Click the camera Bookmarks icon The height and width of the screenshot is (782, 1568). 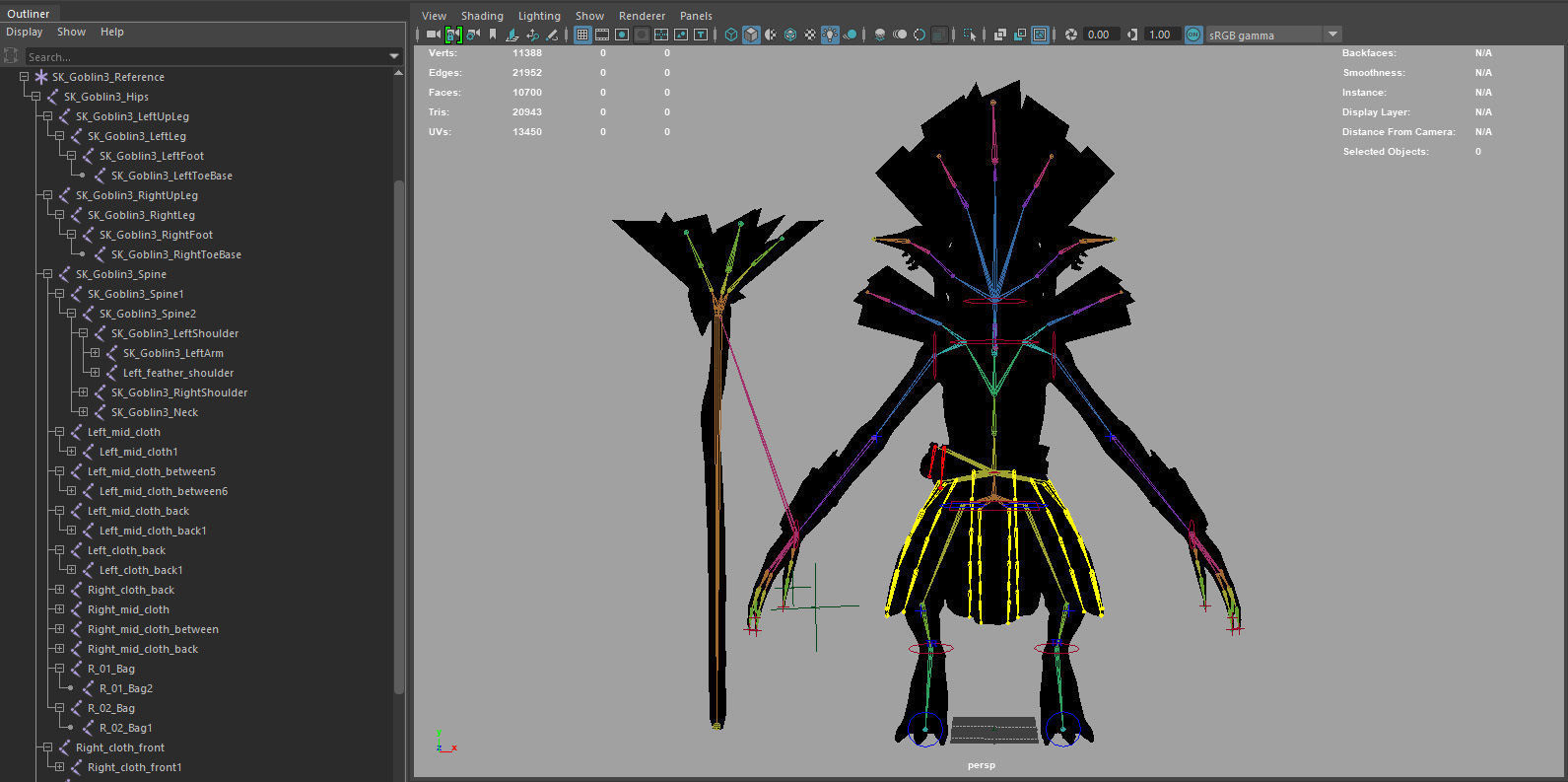tap(493, 35)
